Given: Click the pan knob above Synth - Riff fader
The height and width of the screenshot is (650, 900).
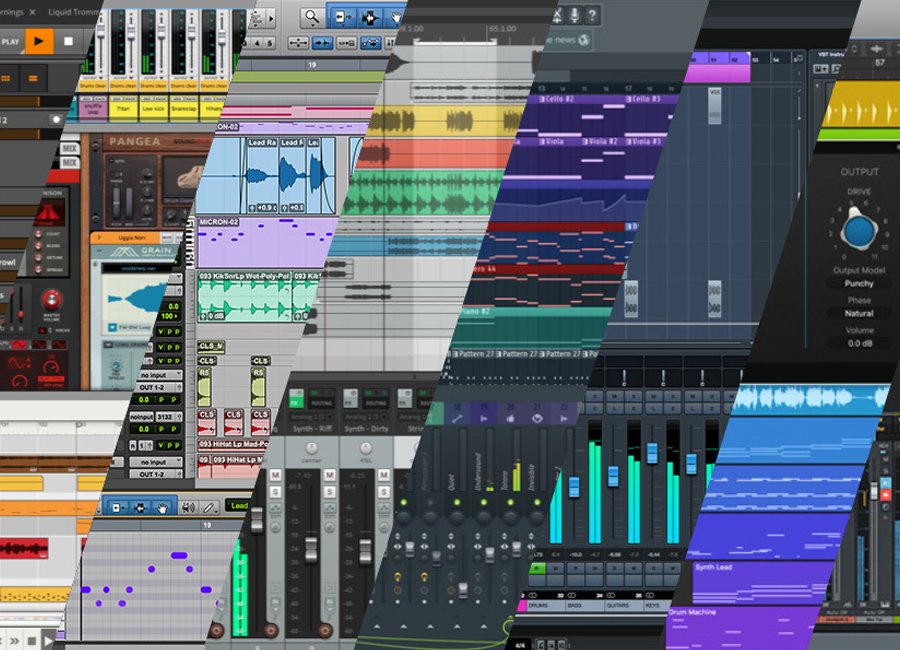Looking at the screenshot, I should (312, 448).
